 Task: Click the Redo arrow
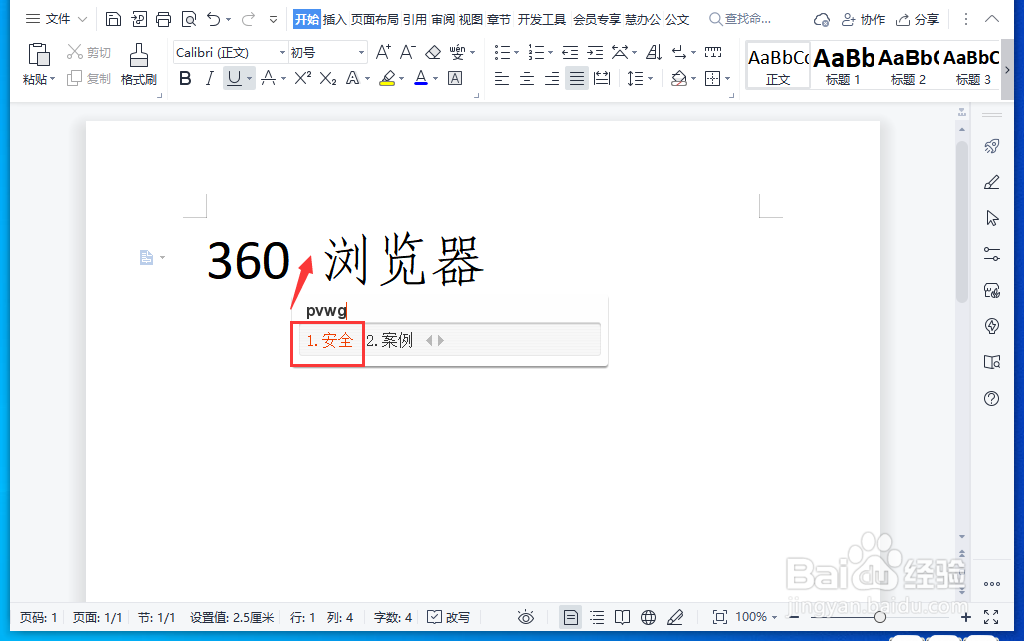[x=248, y=19]
